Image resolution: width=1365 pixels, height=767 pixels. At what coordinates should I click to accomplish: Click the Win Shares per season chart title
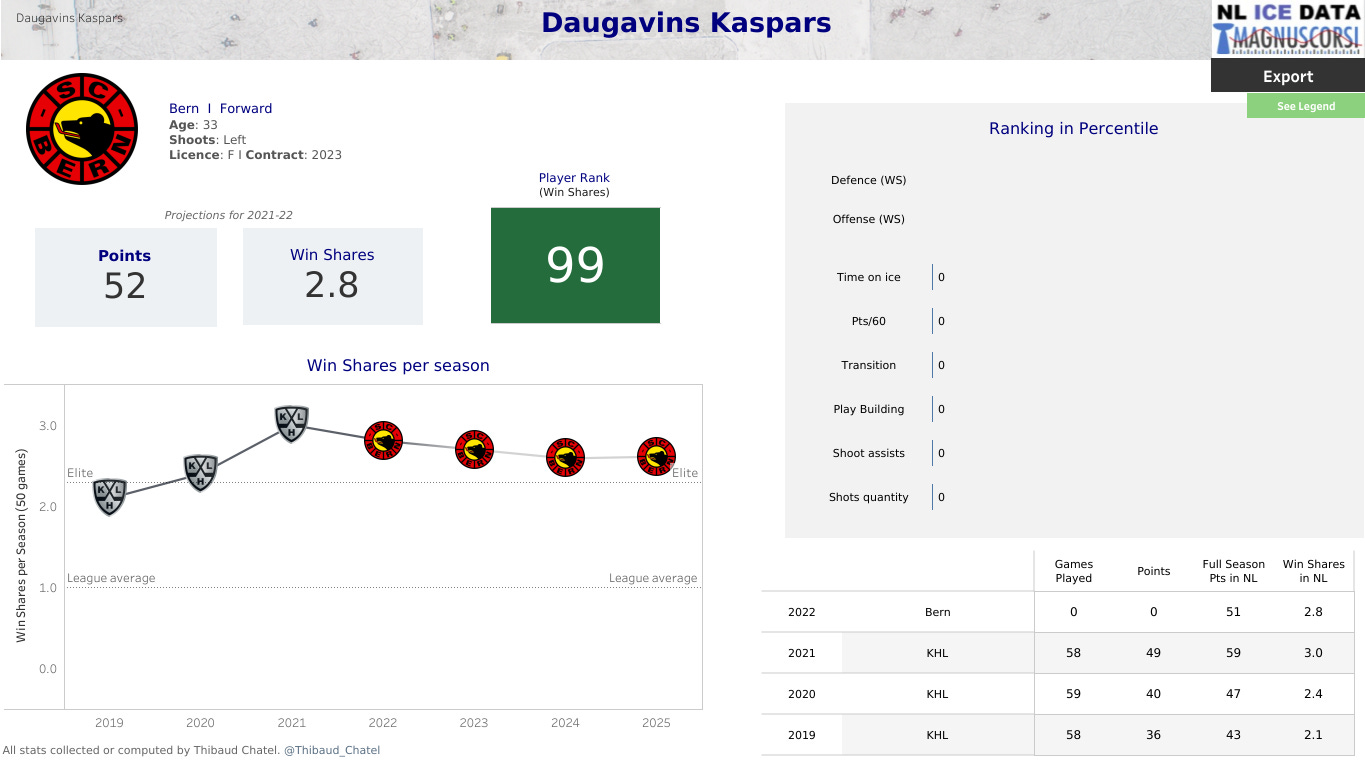398,365
